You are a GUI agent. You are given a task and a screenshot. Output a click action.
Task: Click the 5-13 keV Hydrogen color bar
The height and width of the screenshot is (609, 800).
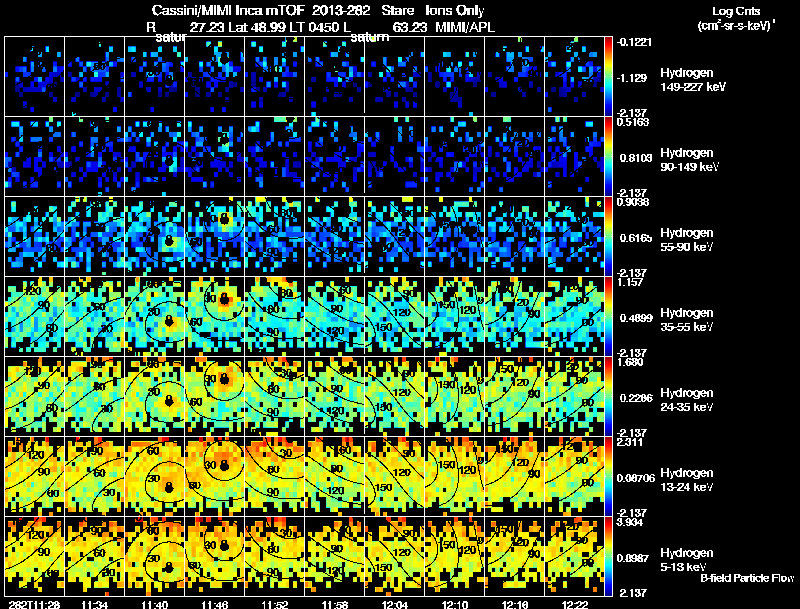pos(611,556)
